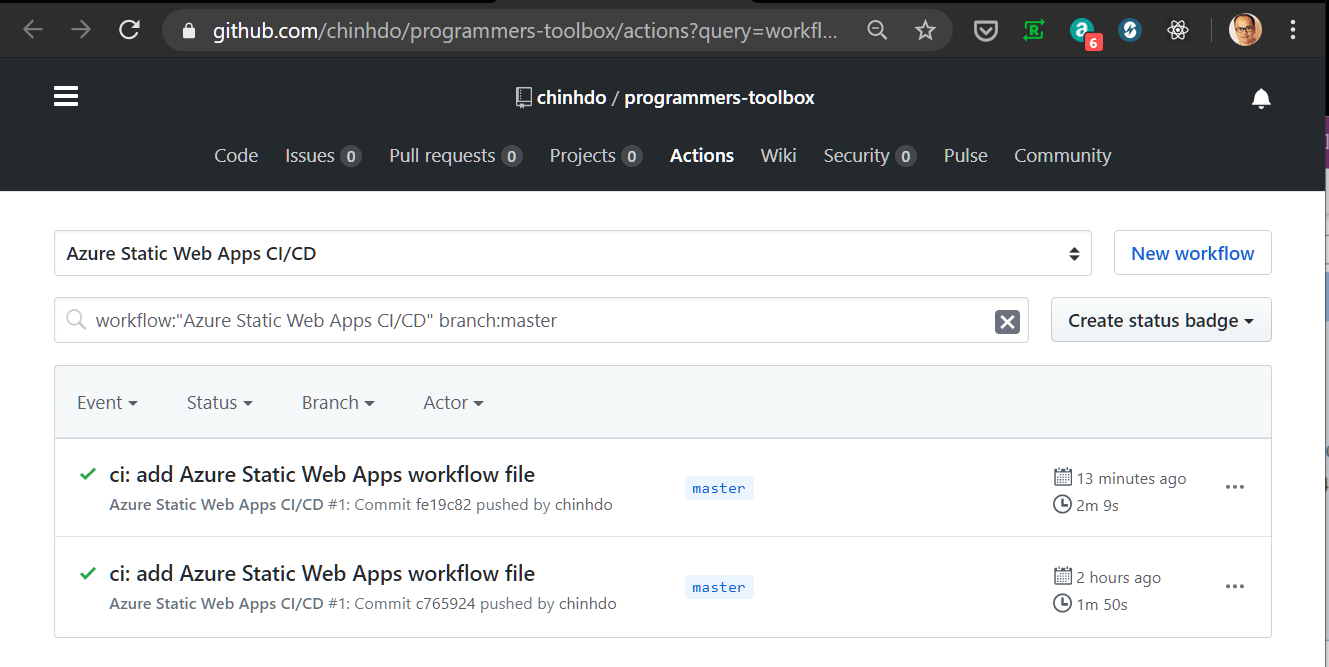Viewport: 1329px width, 667px height.
Task: Select the Actions tab
Action: tap(702, 155)
